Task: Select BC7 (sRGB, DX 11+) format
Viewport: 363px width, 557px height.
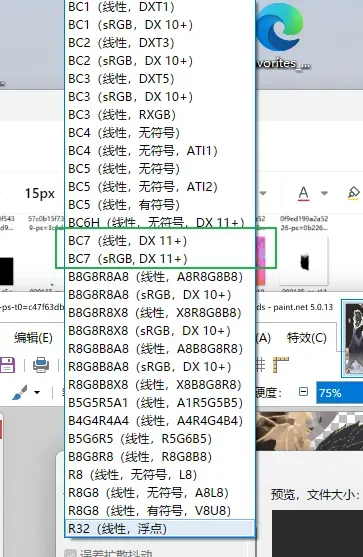Action: 160,259
